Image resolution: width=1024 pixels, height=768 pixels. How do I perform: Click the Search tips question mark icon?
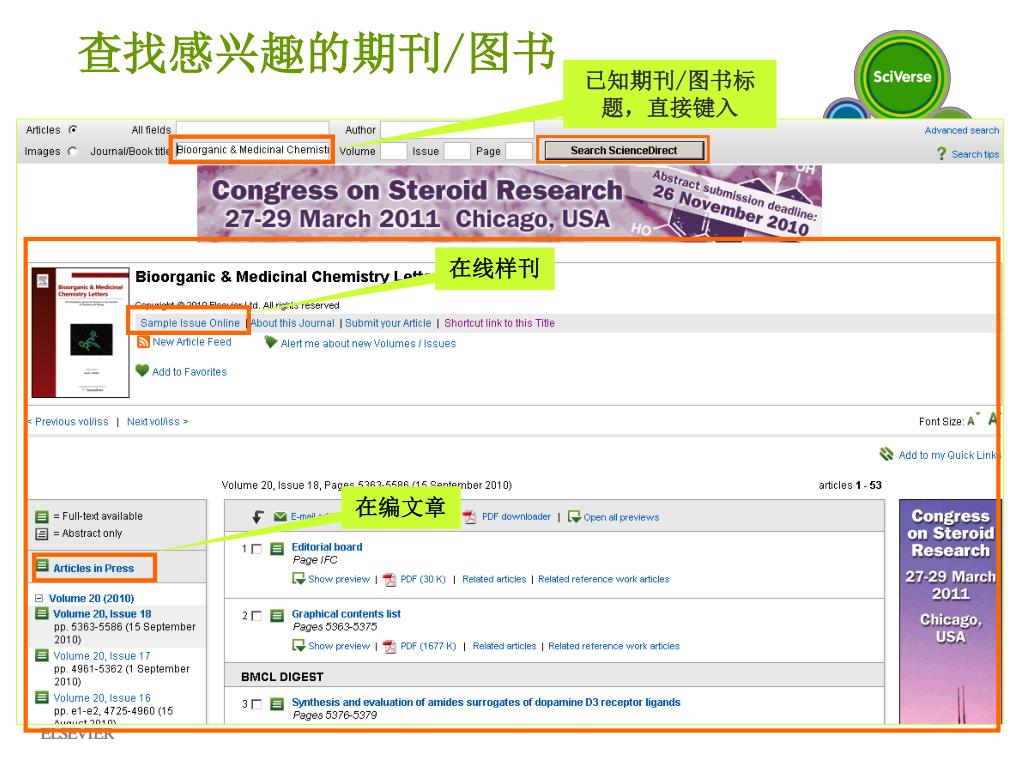click(941, 153)
